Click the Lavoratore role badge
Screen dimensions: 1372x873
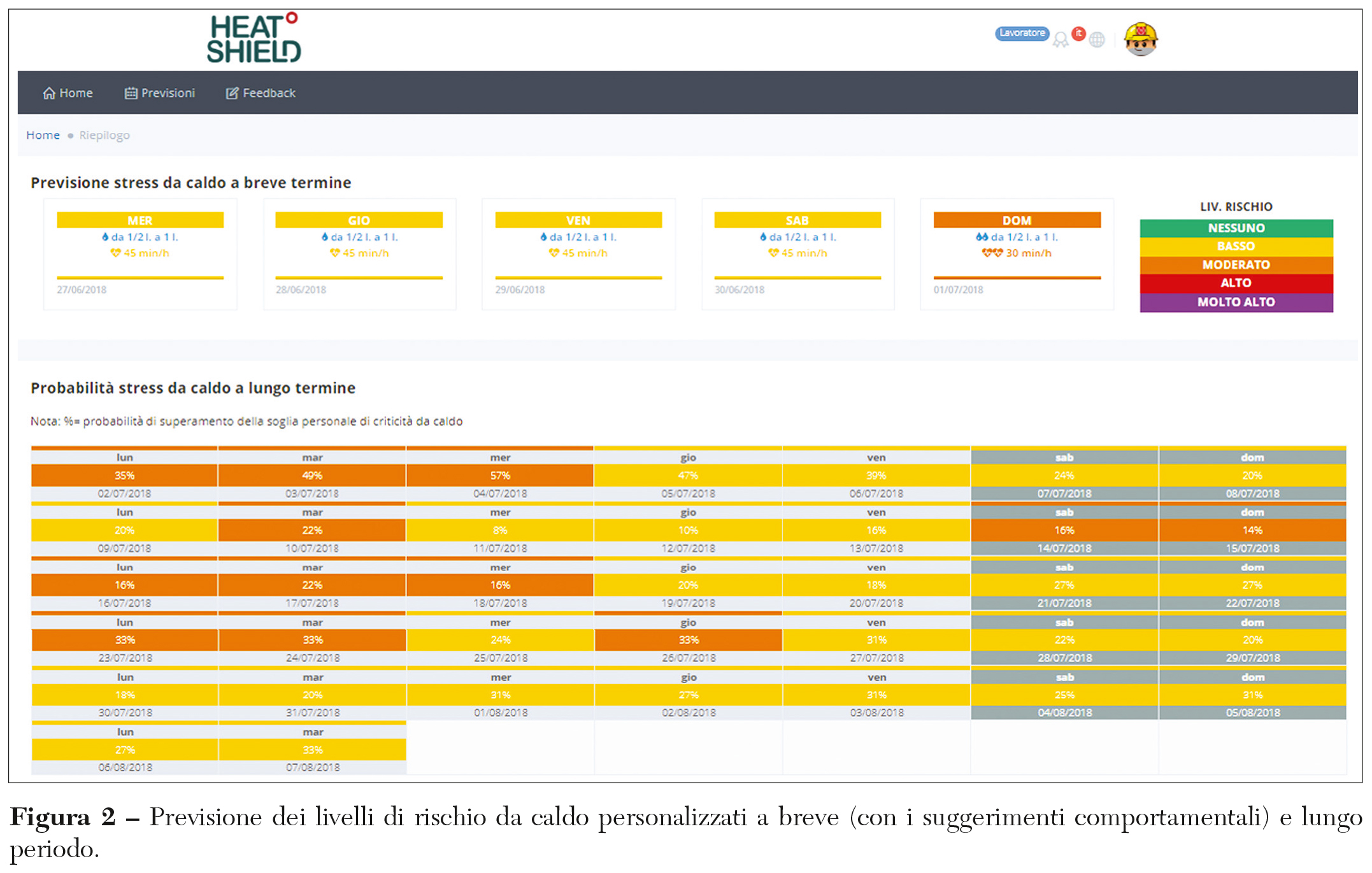pyautogui.click(x=1022, y=33)
